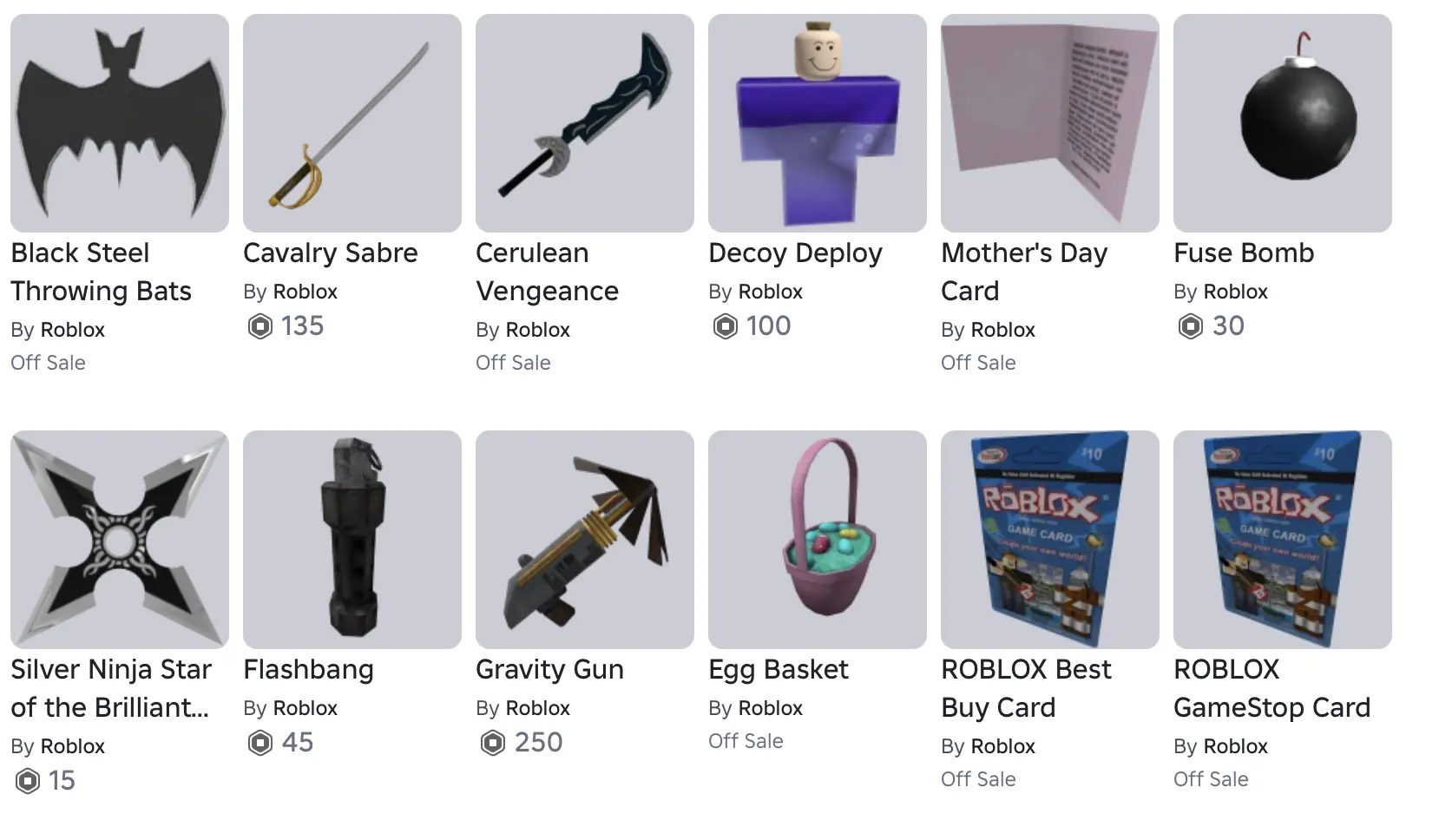
Task: View the ROBLOX Best Buy Card image
Action: click(1050, 540)
